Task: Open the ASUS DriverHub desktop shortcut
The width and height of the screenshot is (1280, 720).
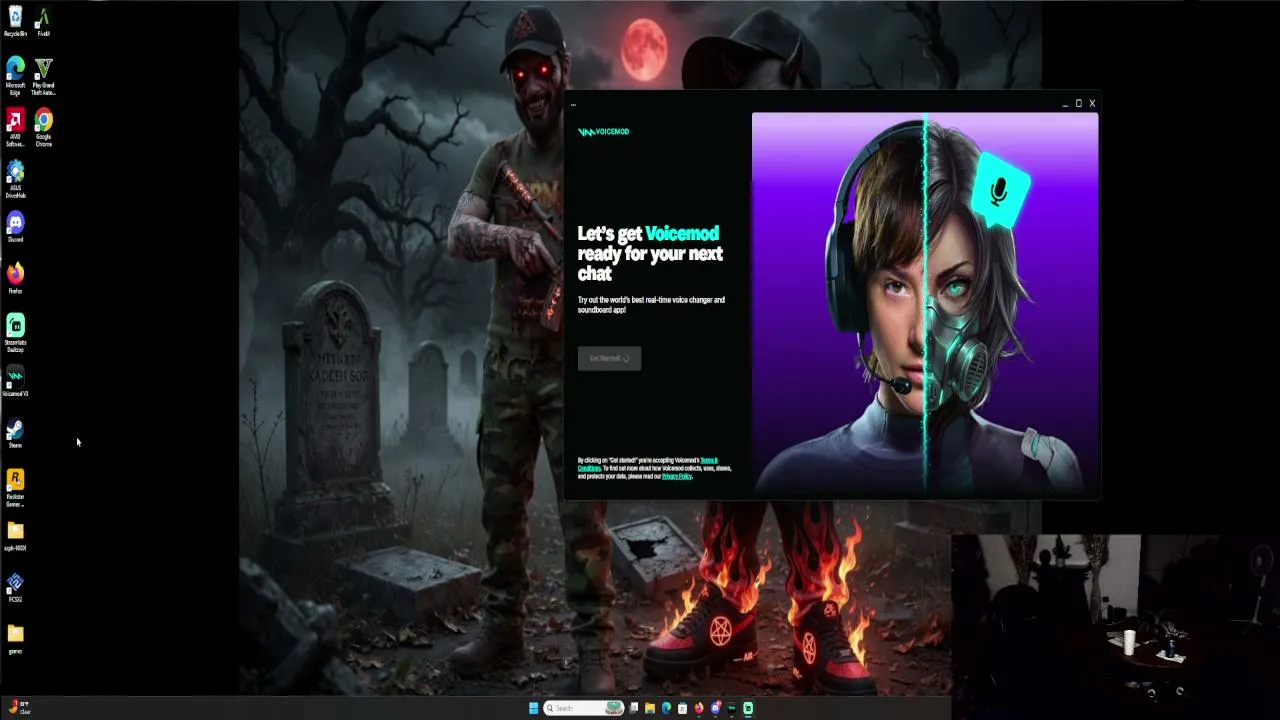Action: (15, 180)
